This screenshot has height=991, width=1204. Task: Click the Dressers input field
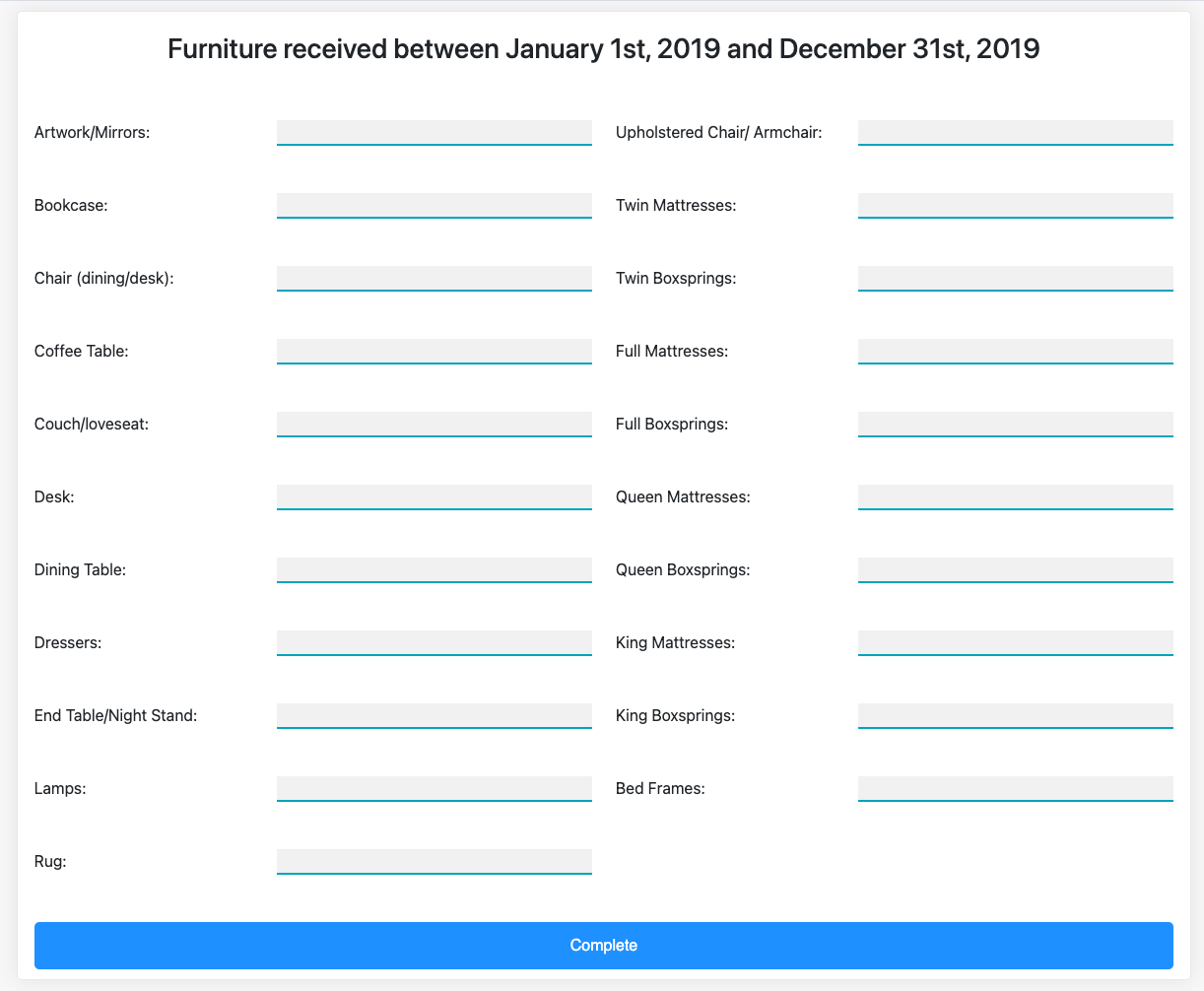(x=435, y=643)
